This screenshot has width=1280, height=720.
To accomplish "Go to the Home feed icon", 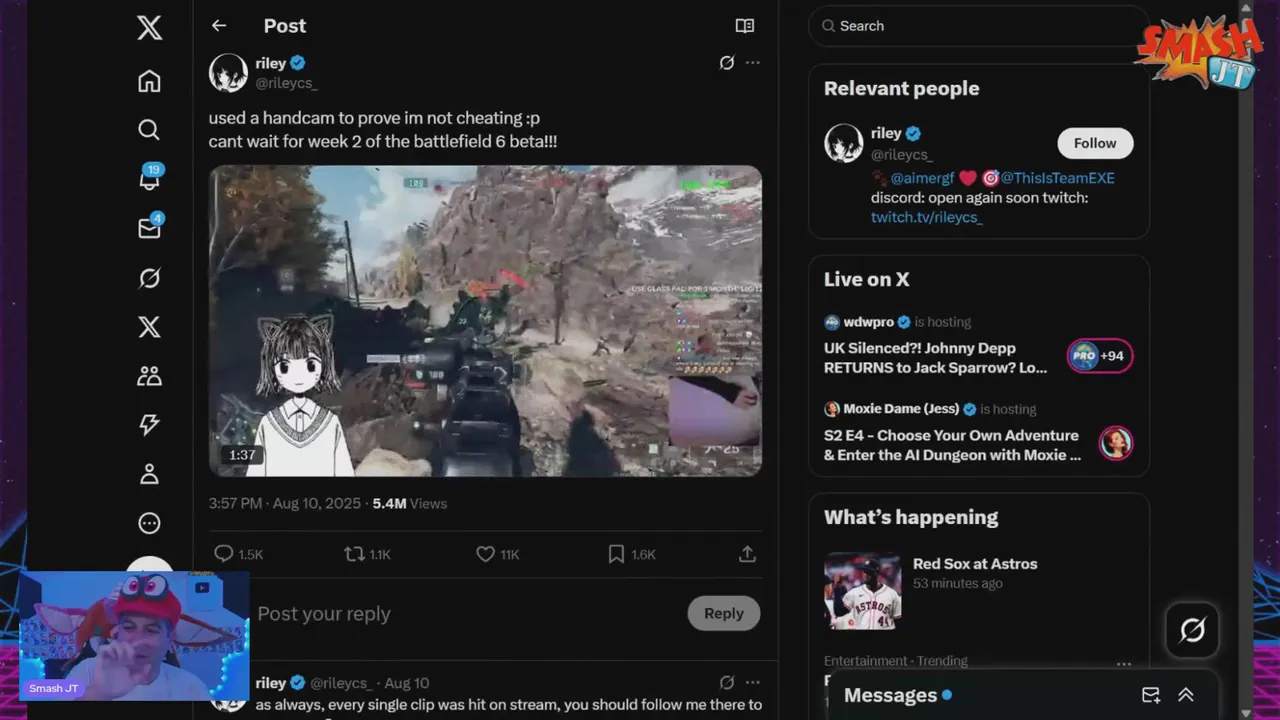I will click(149, 81).
